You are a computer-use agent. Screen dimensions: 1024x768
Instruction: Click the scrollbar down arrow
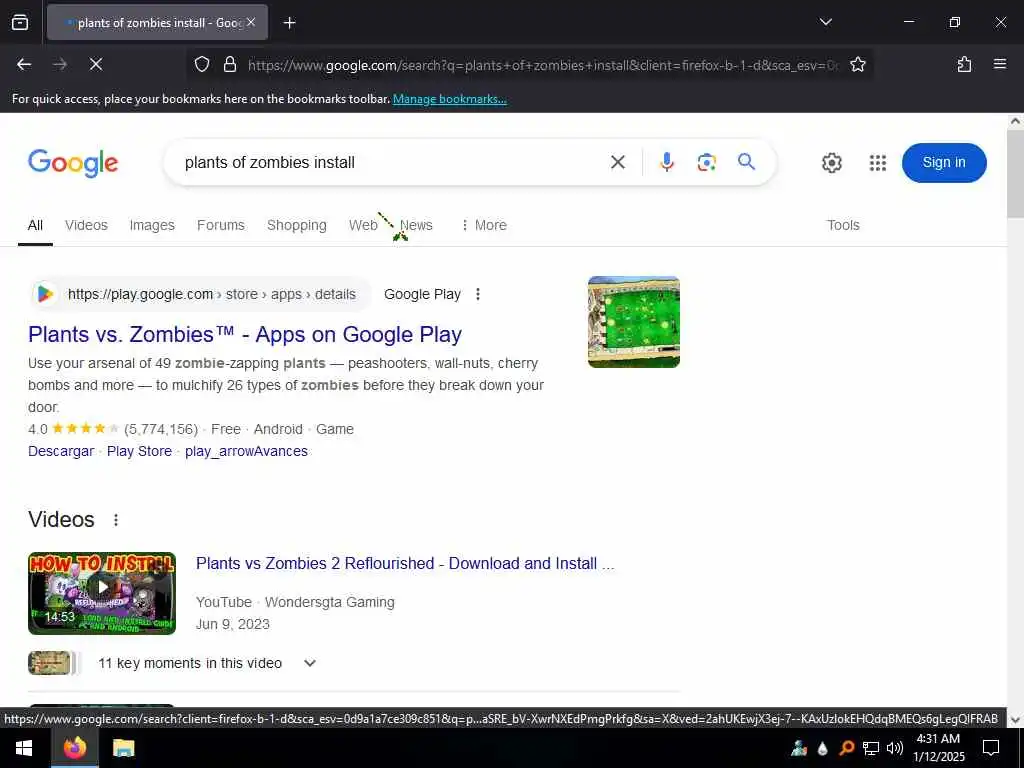tap(1015, 720)
